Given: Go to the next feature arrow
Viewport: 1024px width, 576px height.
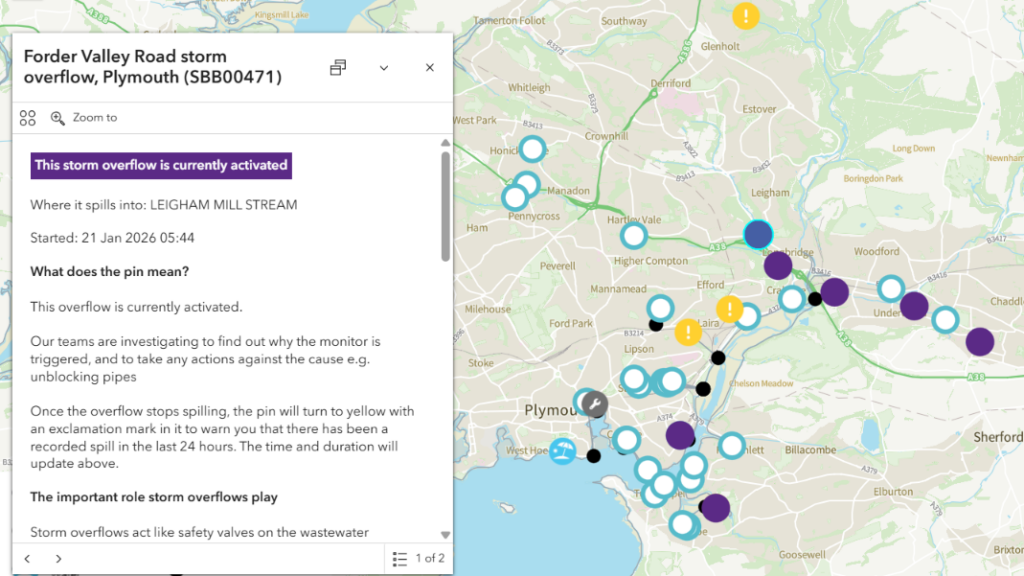Looking at the screenshot, I should (x=59, y=558).
